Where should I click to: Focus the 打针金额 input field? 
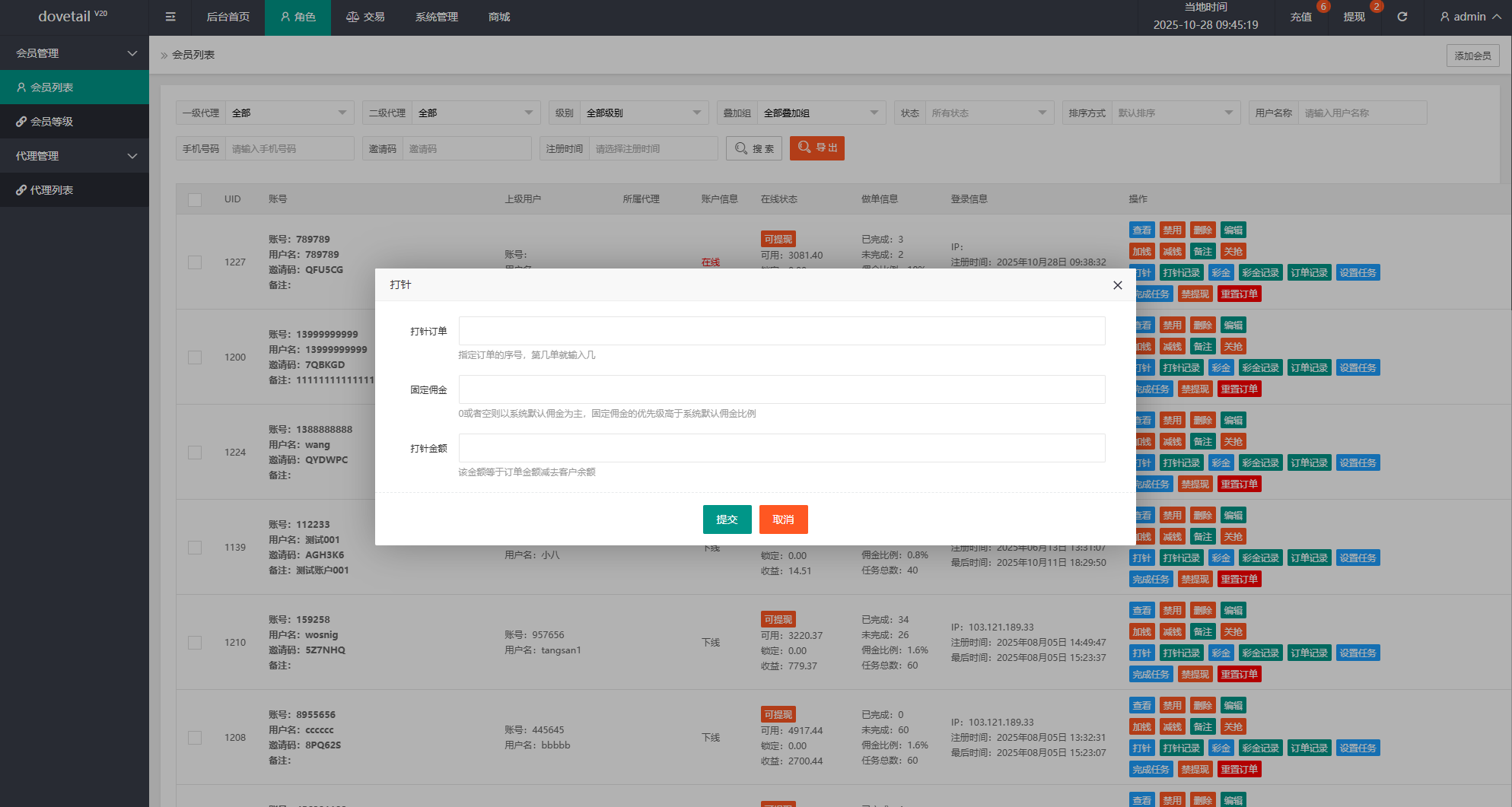point(781,448)
